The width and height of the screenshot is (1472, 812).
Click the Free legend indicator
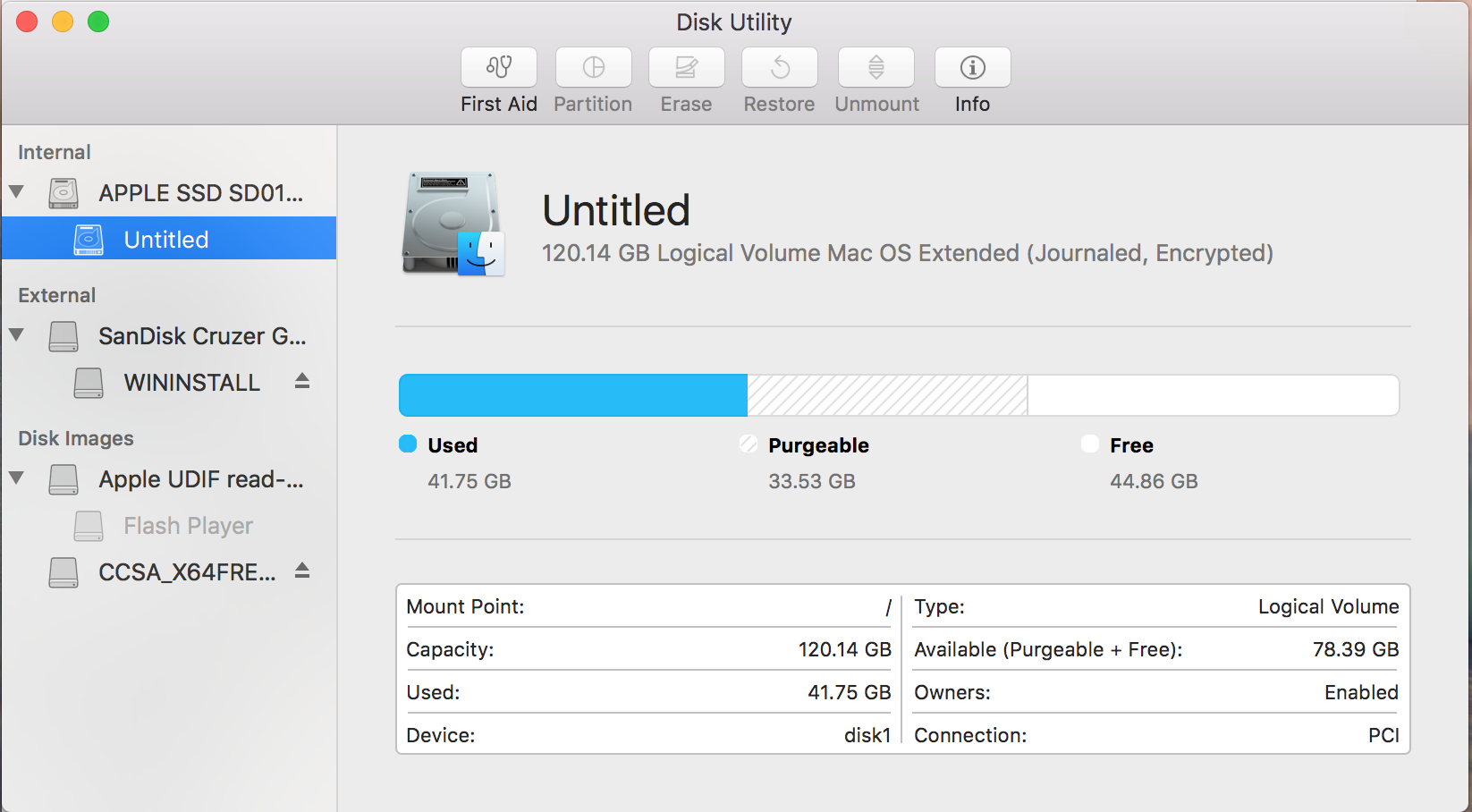(1089, 444)
